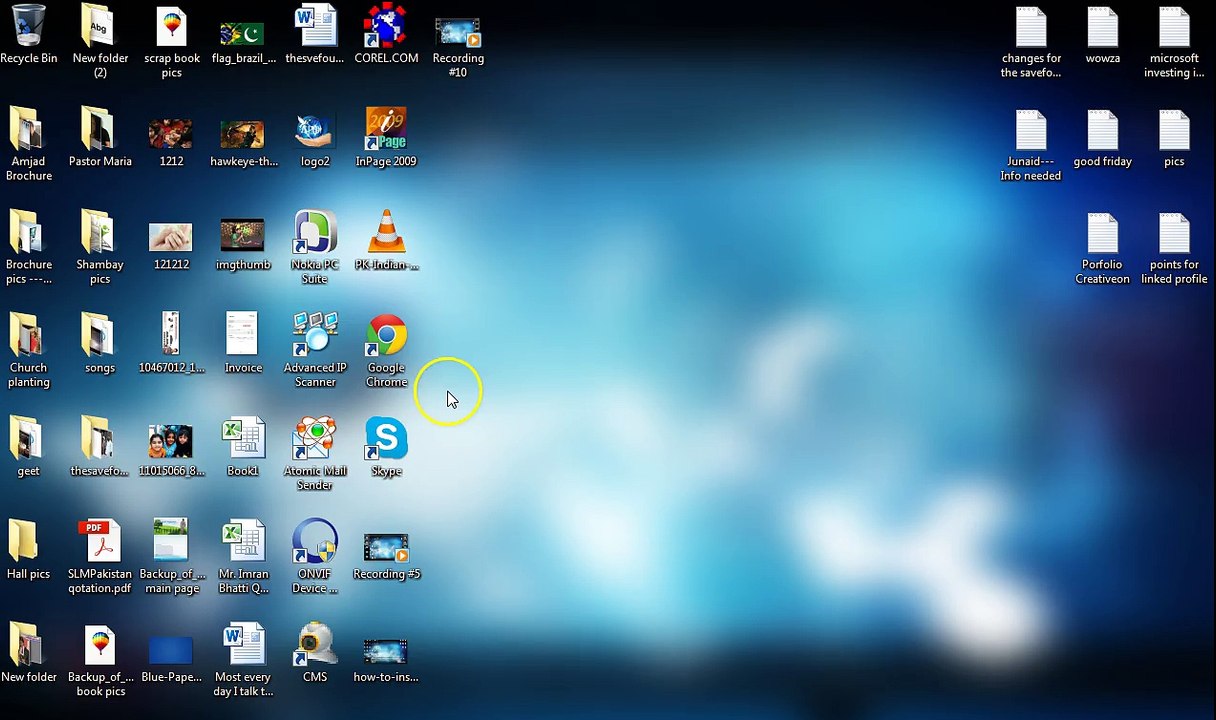Launch the CMS webcam shortcut

(314, 645)
